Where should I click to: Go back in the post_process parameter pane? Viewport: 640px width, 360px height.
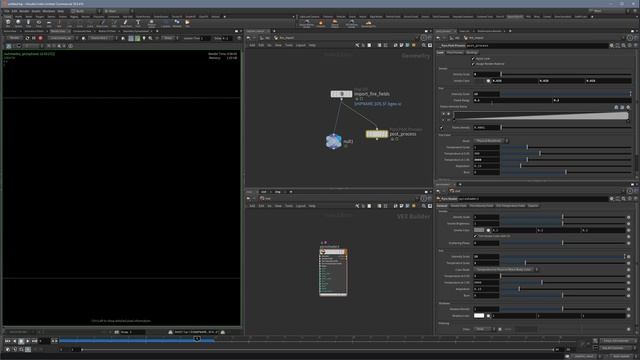(x=438, y=38)
